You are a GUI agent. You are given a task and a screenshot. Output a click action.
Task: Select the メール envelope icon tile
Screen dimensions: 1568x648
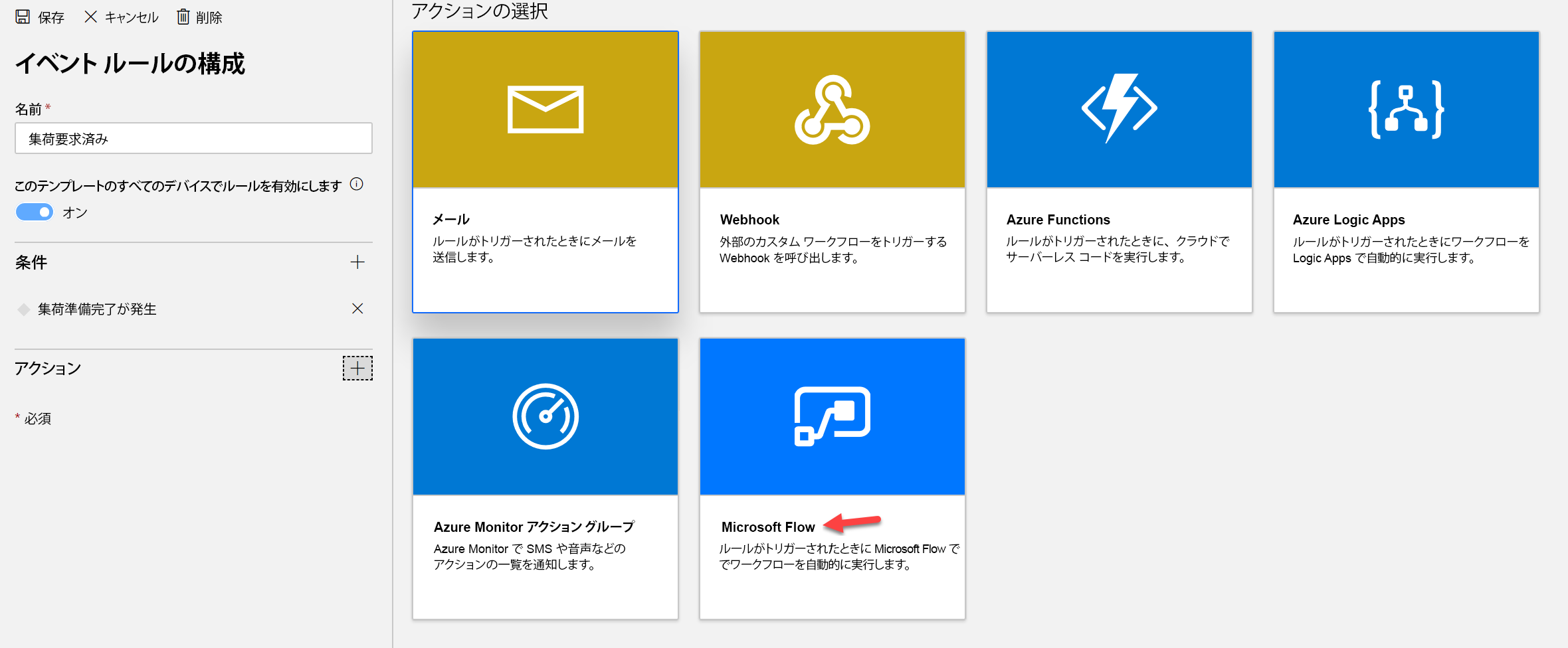(545, 110)
